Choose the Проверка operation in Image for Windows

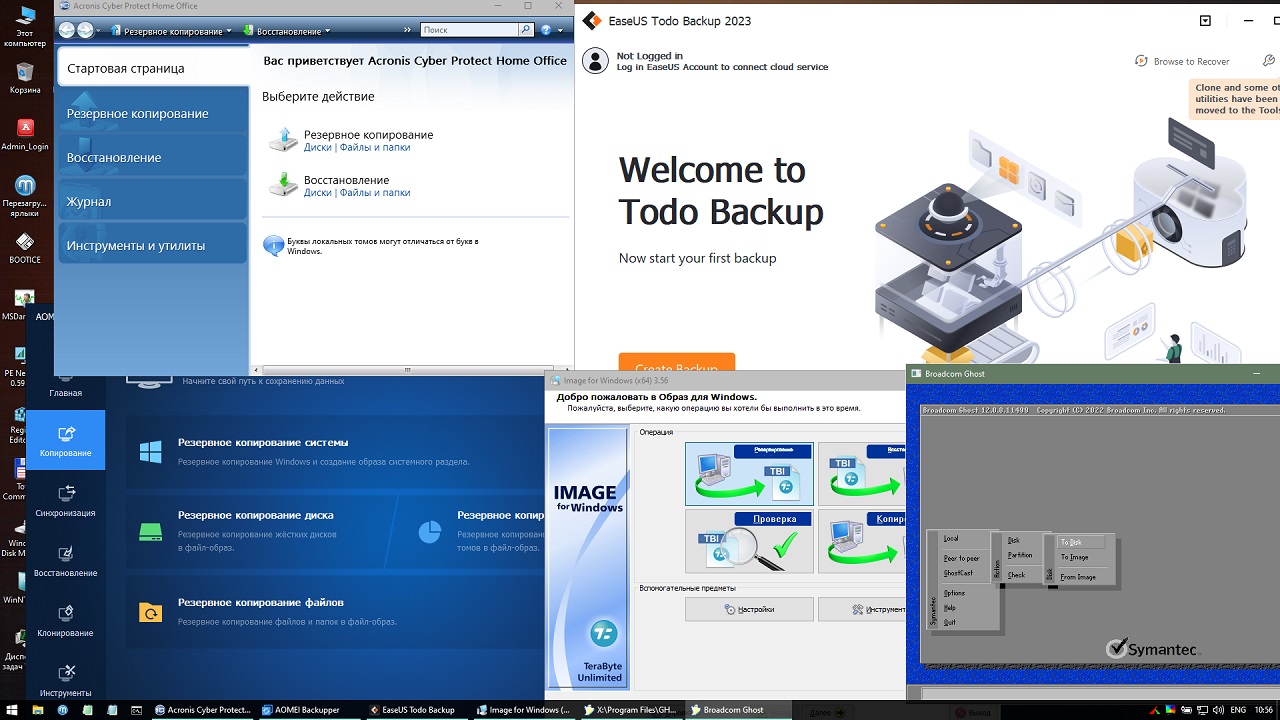pos(748,541)
